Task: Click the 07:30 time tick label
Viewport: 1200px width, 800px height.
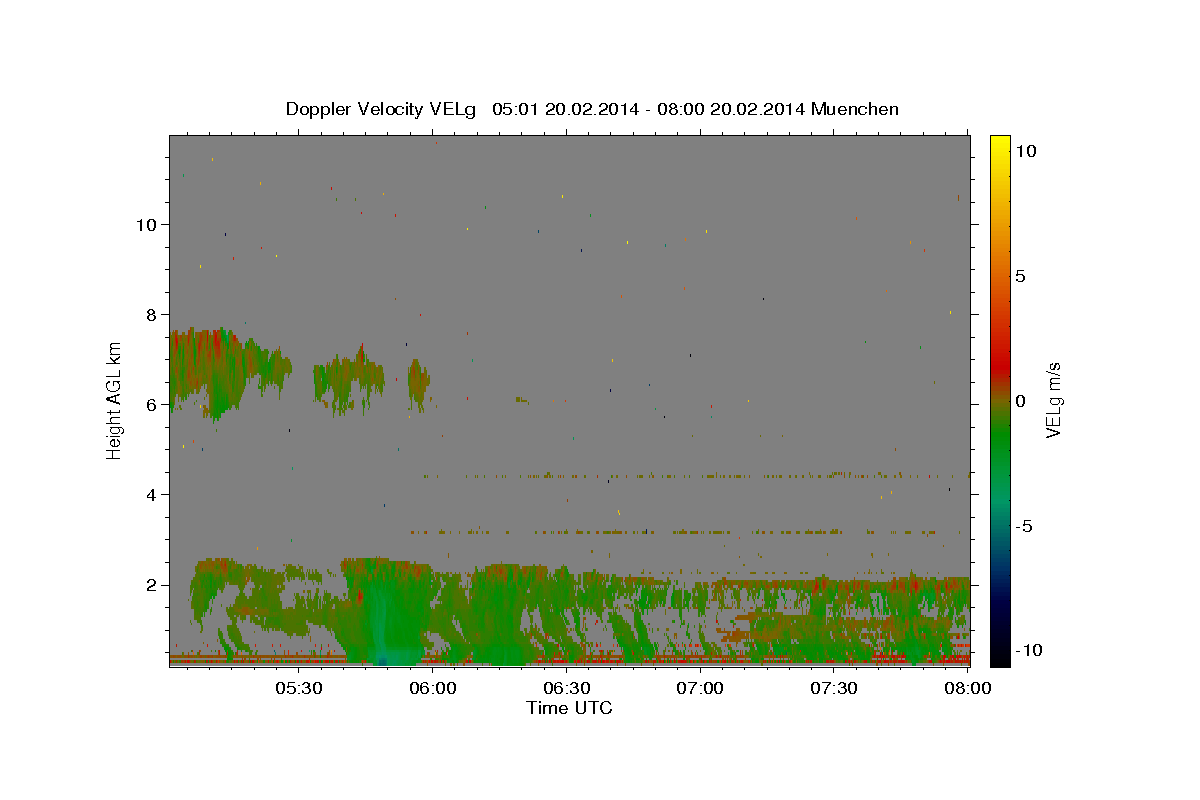Action: pos(834,688)
